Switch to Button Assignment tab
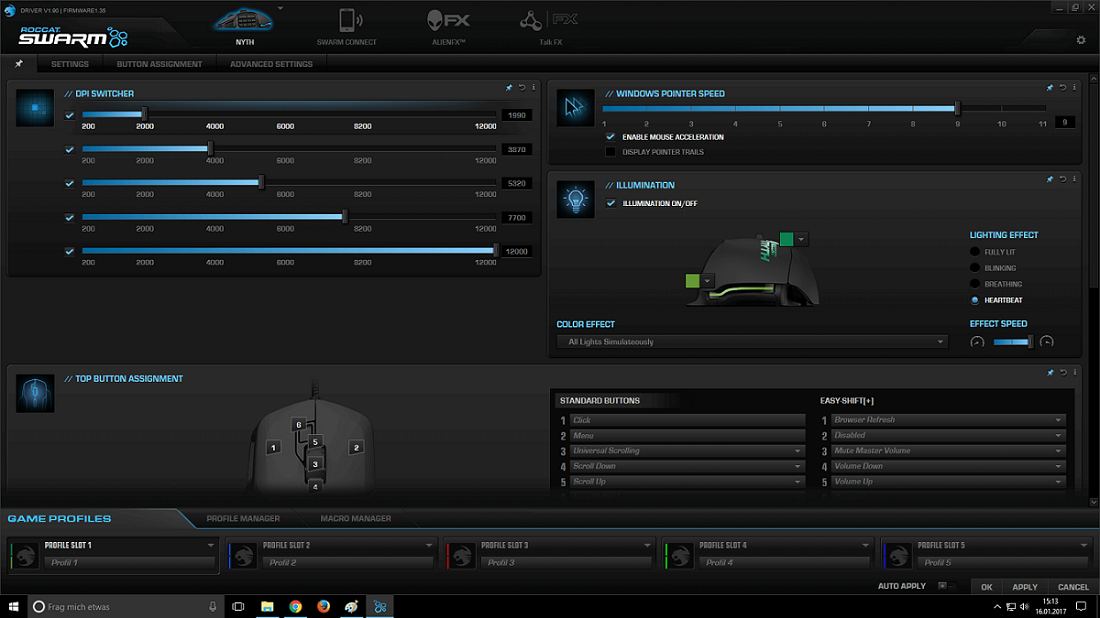Viewport: 1100px width, 618px height. tap(159, 64)
